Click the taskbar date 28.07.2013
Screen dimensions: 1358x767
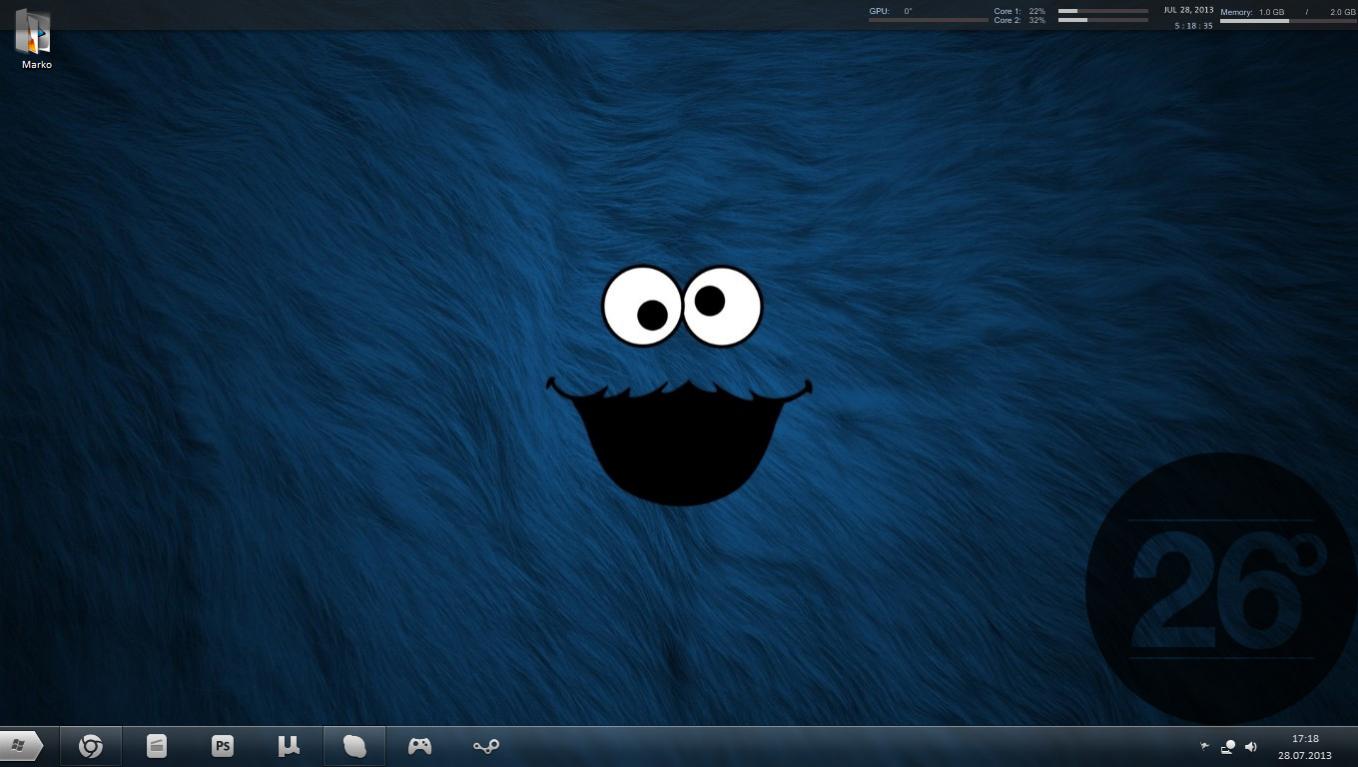[x=1305, y=756]
